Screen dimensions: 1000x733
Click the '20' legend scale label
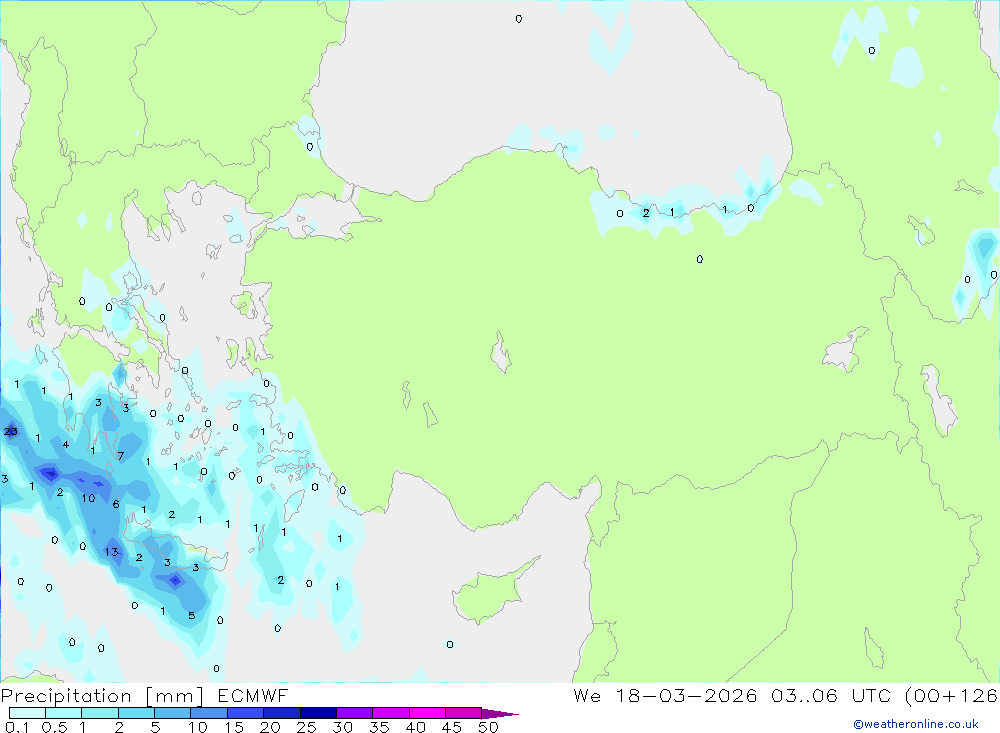pos(270,727)
